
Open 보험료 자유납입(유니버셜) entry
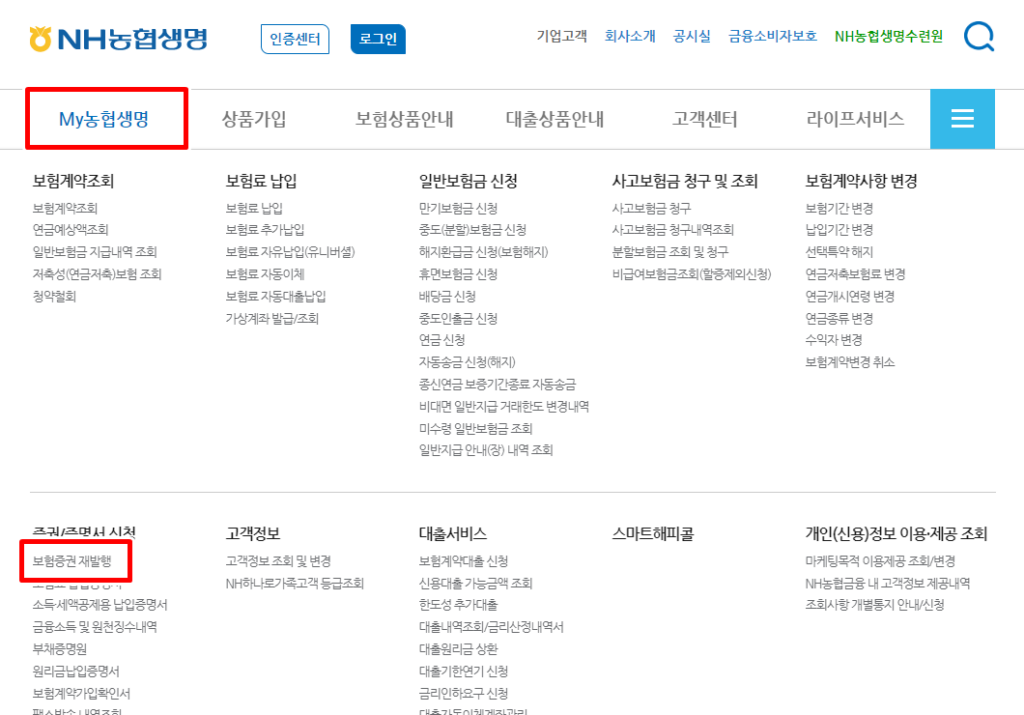290,252
